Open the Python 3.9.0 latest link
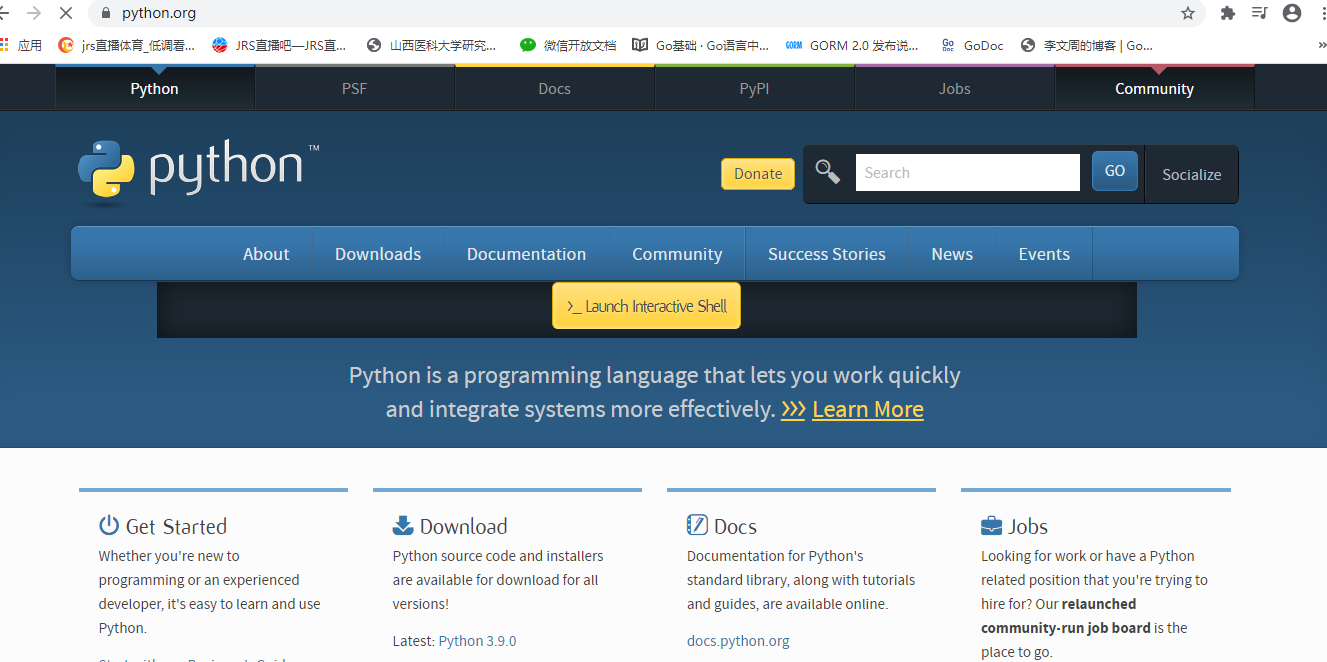1327x662 pixels. tap(477, 641)
